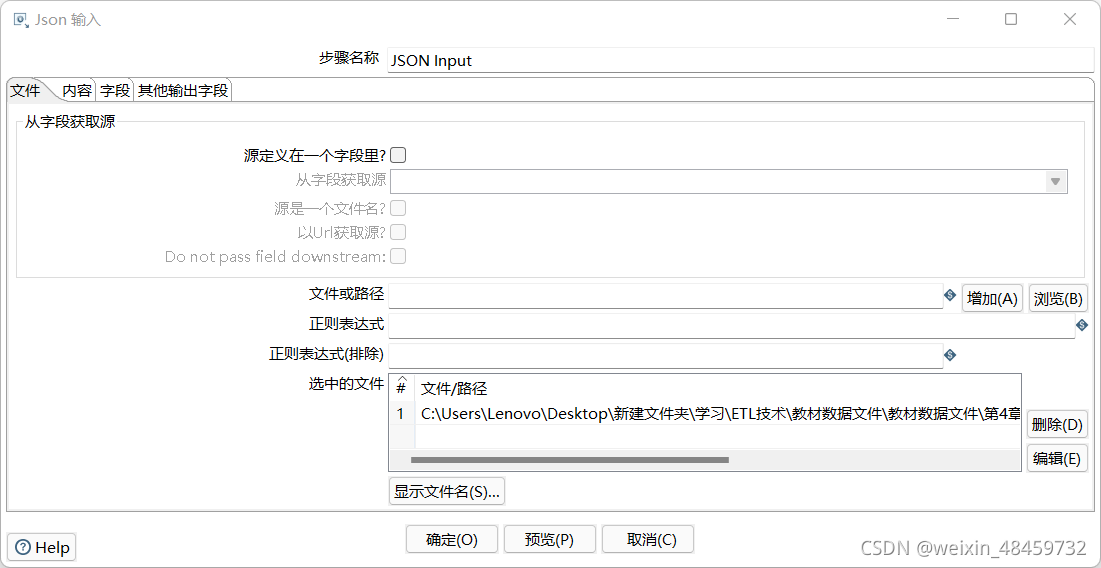Click the 正则表达式(排除) input field

[665, 355]
